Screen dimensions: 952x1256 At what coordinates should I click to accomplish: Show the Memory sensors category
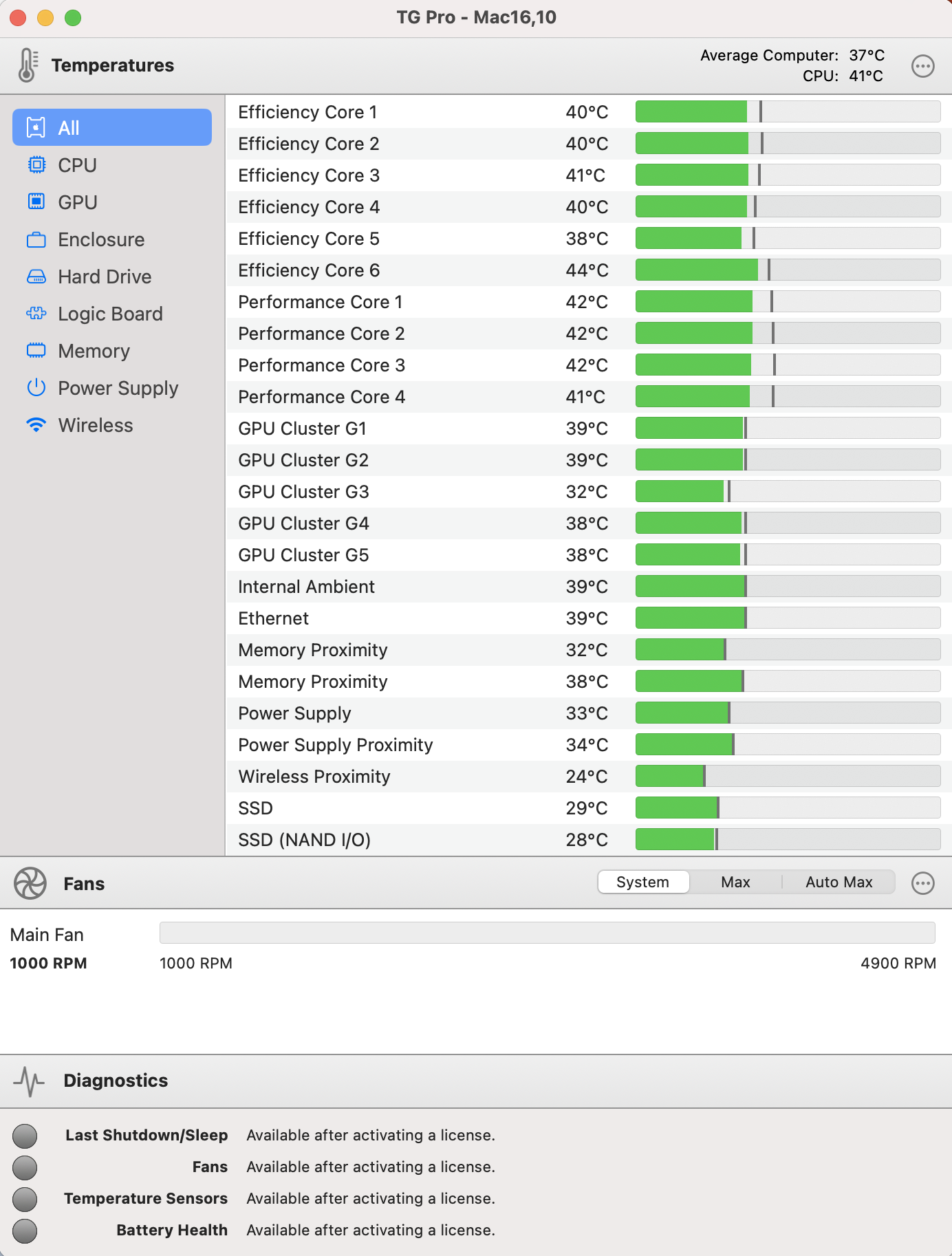(94, 351)
